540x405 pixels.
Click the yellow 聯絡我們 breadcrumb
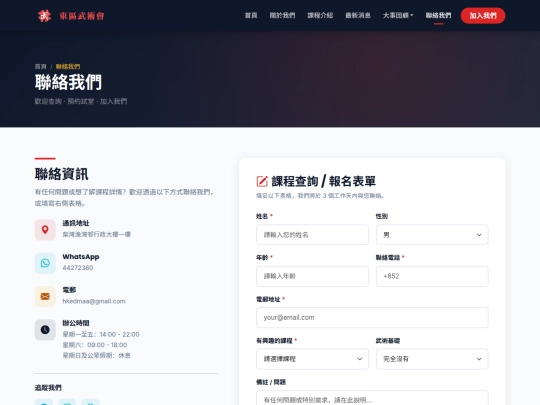click(x=68, y=66)
